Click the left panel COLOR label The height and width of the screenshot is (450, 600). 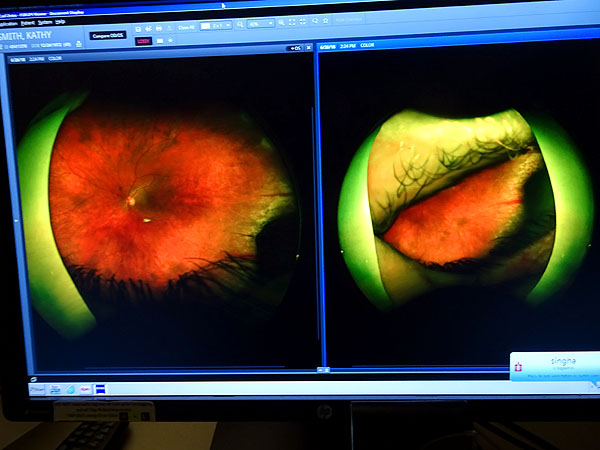[55, 59]
